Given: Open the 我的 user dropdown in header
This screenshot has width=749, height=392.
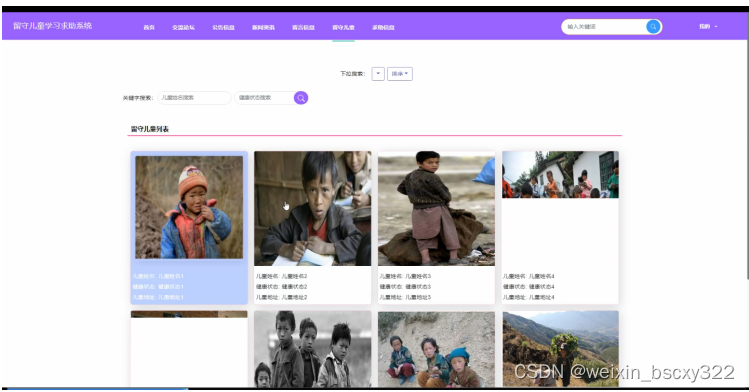Looking at the screenshot, I should click(708, 27).
